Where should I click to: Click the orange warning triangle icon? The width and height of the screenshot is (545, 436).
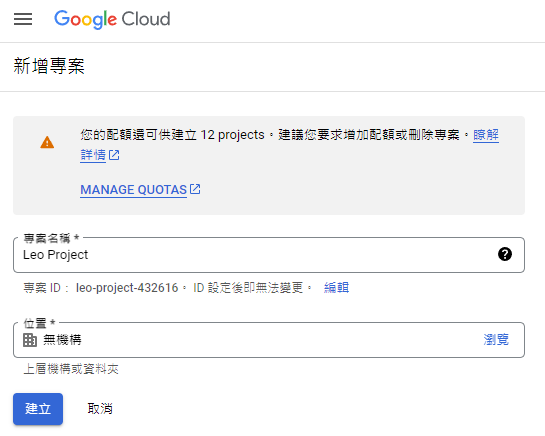47,142
